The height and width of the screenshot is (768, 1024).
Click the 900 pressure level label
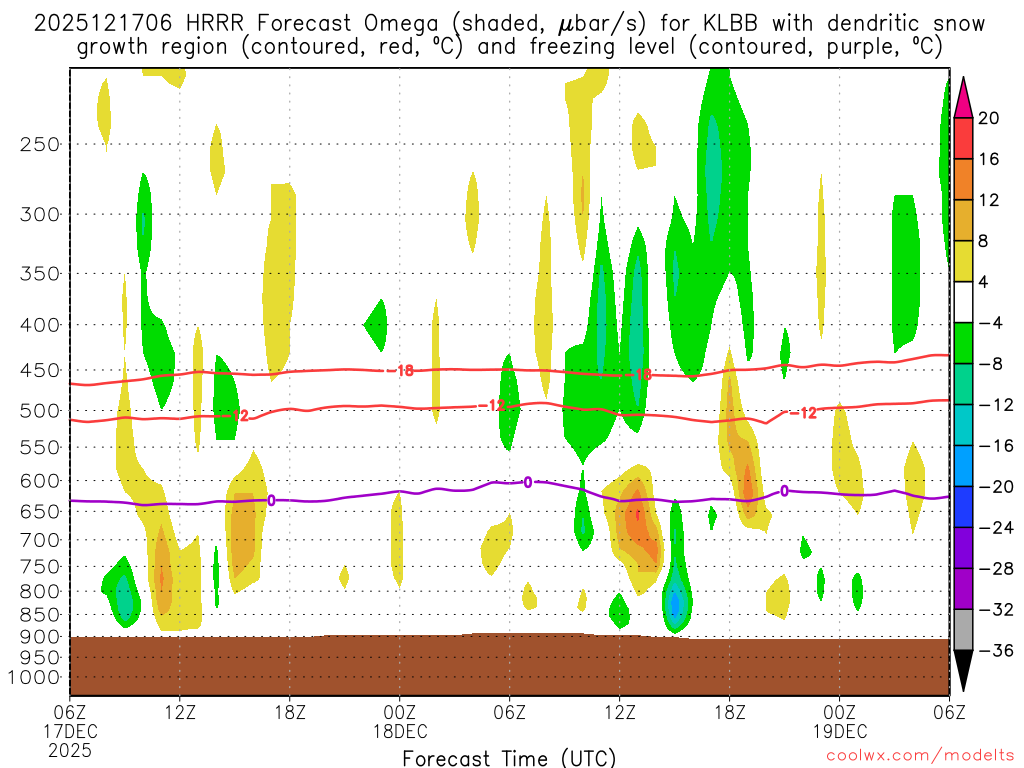(x=40, y=637)
